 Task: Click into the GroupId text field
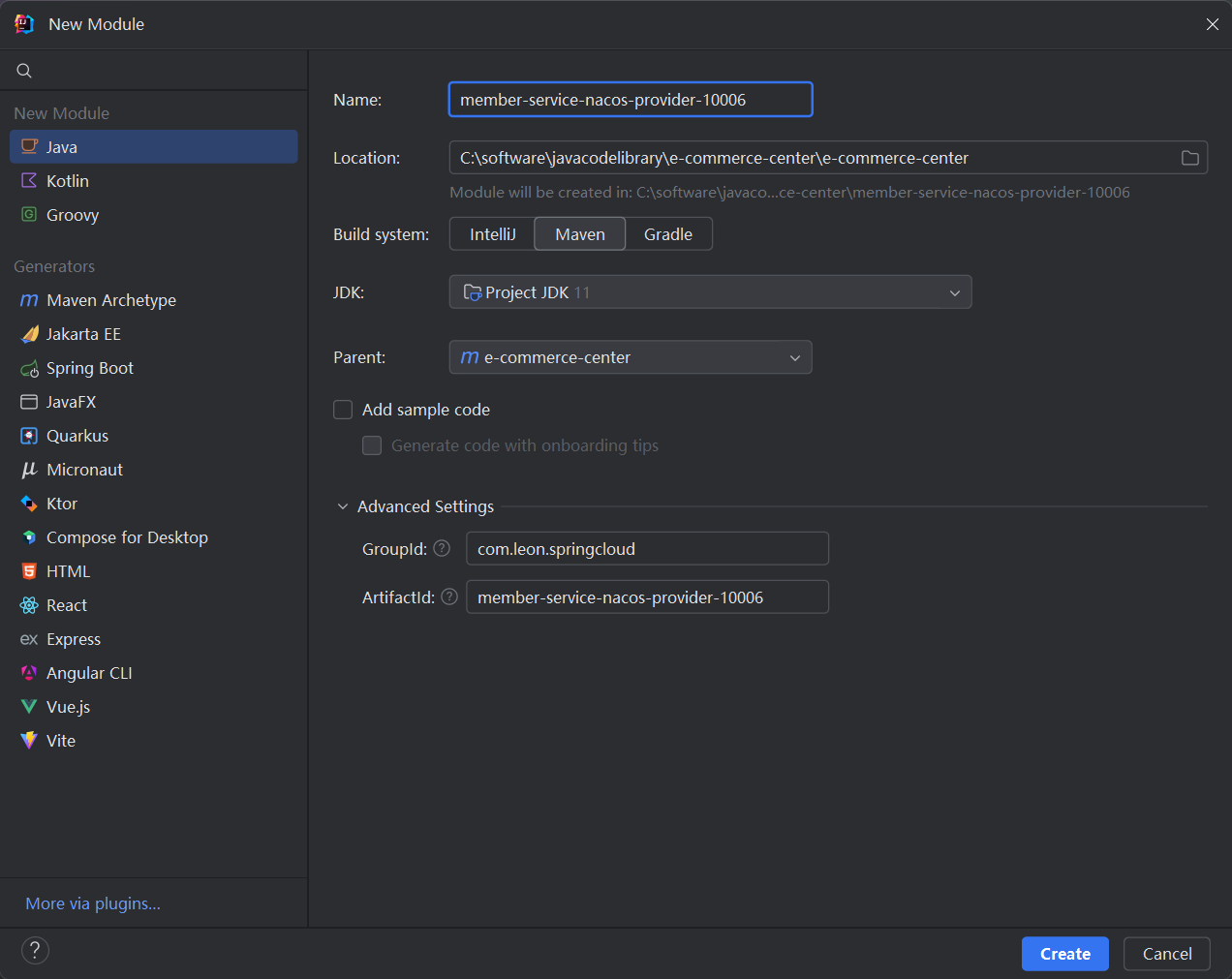click(x=647, y=549)
